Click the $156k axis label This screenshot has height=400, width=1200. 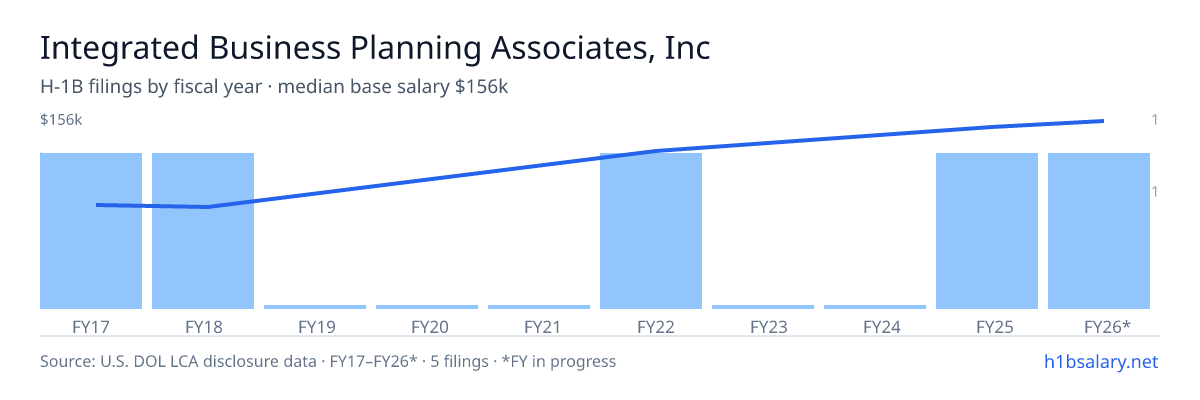(61, 120)
